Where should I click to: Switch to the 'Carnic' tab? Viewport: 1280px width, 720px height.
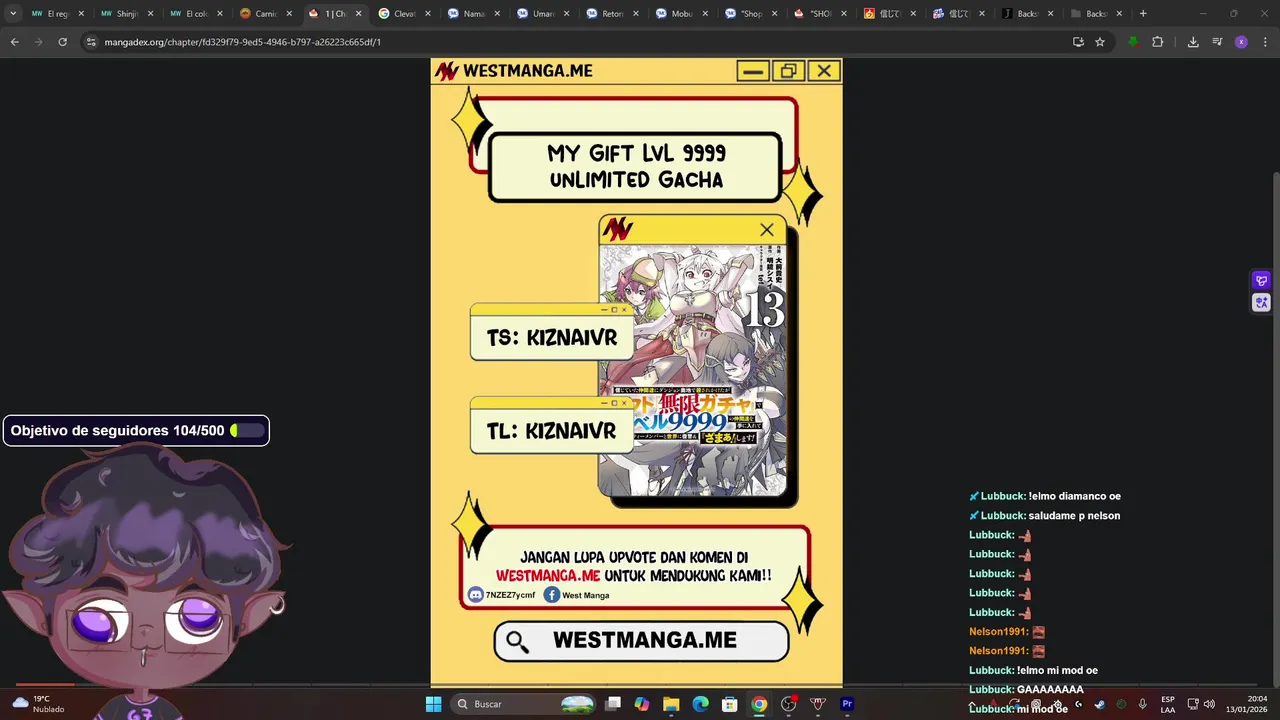265,14
